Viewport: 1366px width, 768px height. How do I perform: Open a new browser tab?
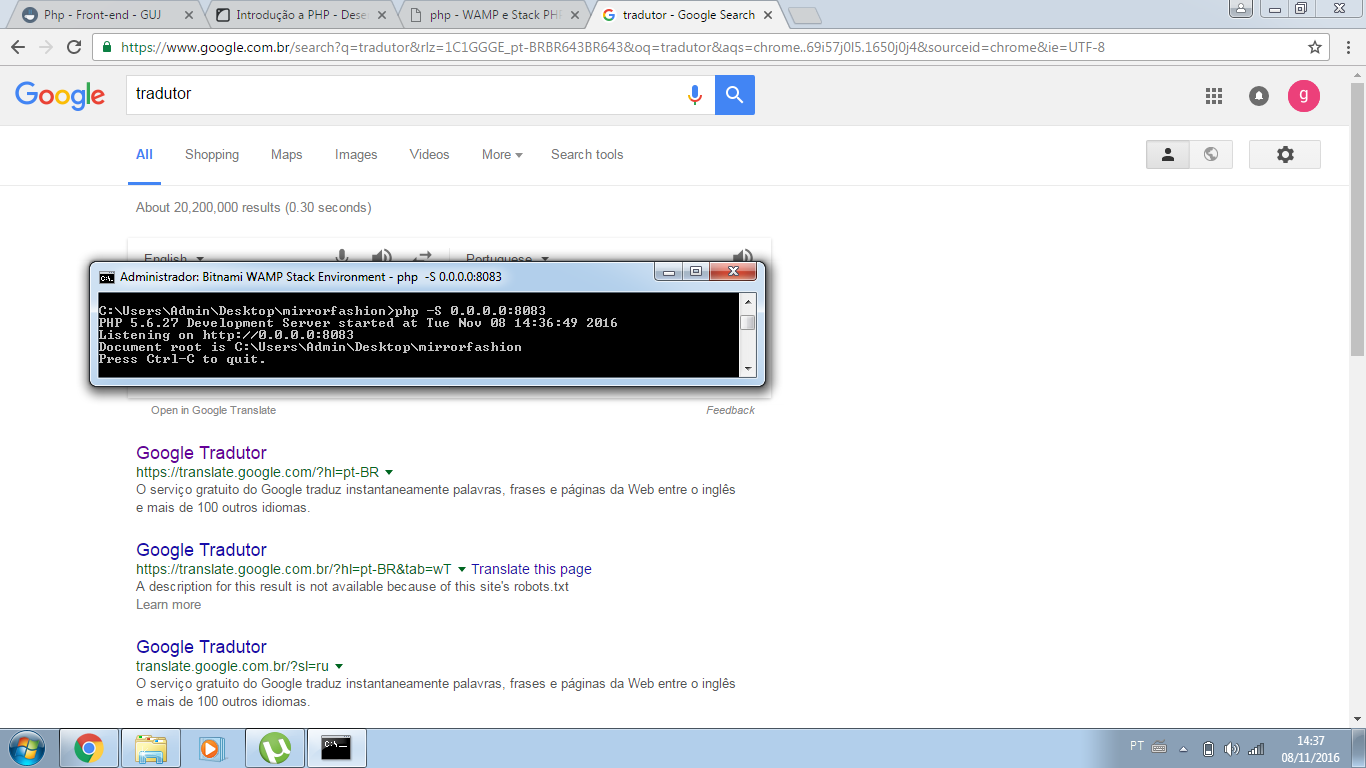tap(804, 15)
